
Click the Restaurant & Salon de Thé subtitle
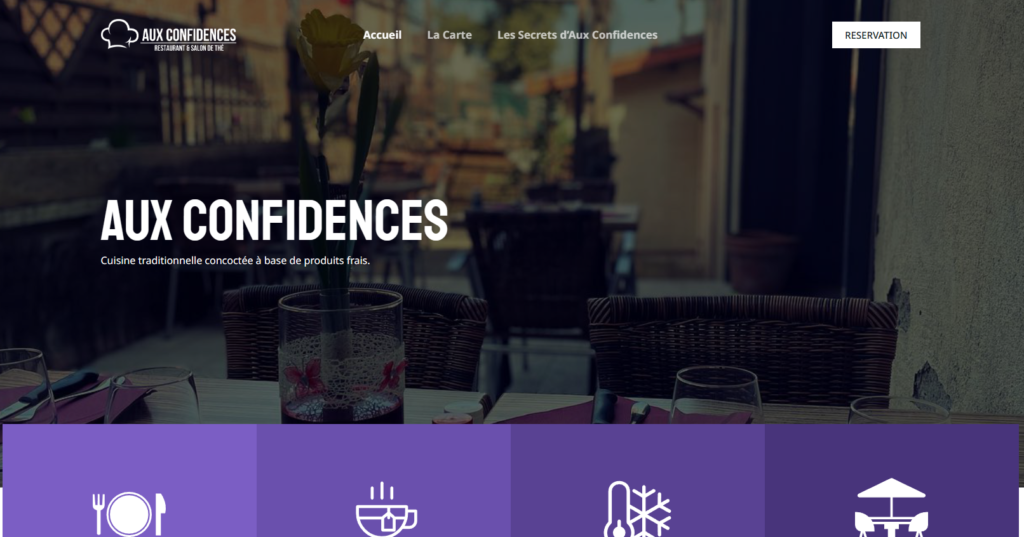189,48
